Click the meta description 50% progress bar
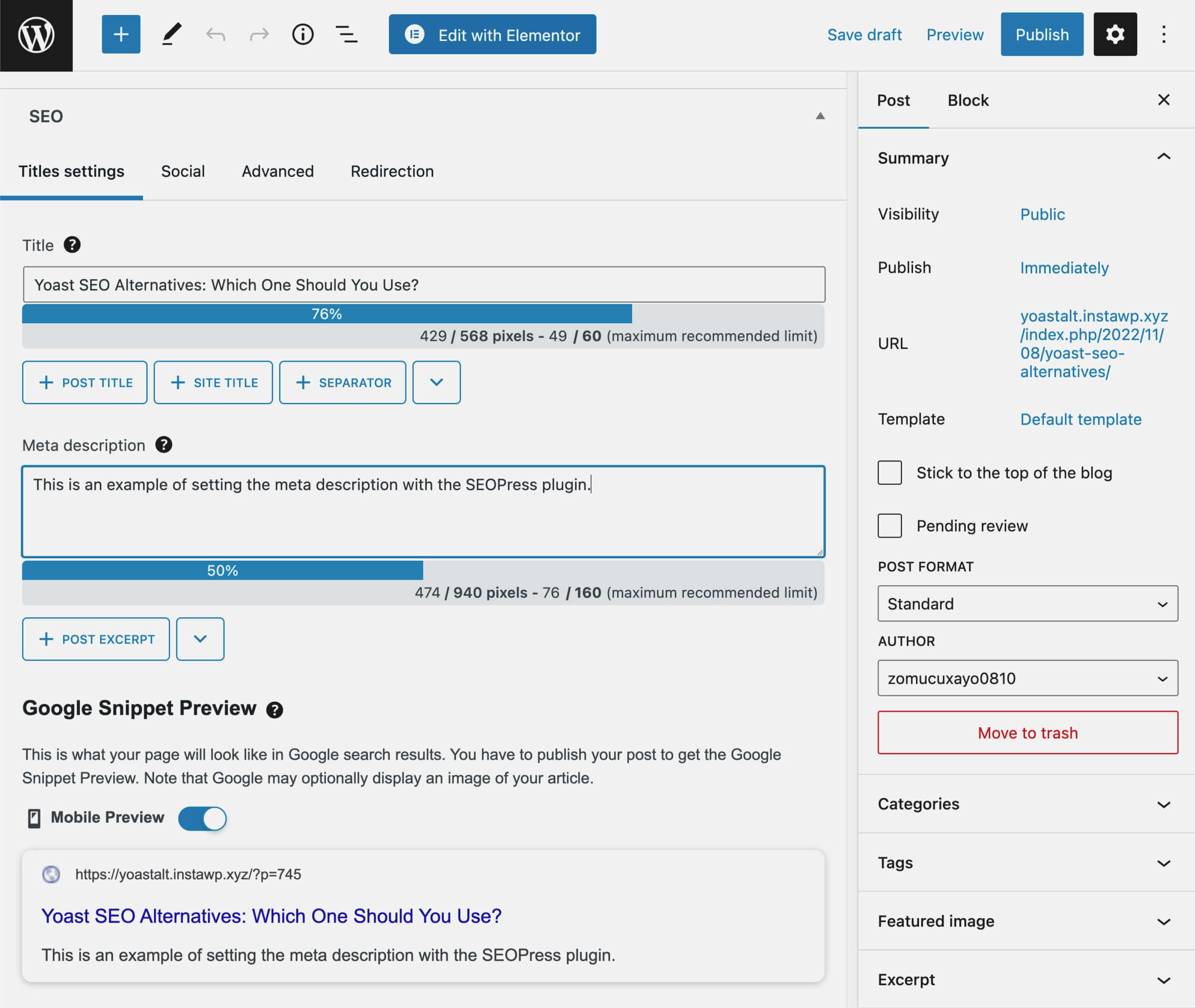The height and width of the screenshot is (1008, 1195). (x=222, y=570)
